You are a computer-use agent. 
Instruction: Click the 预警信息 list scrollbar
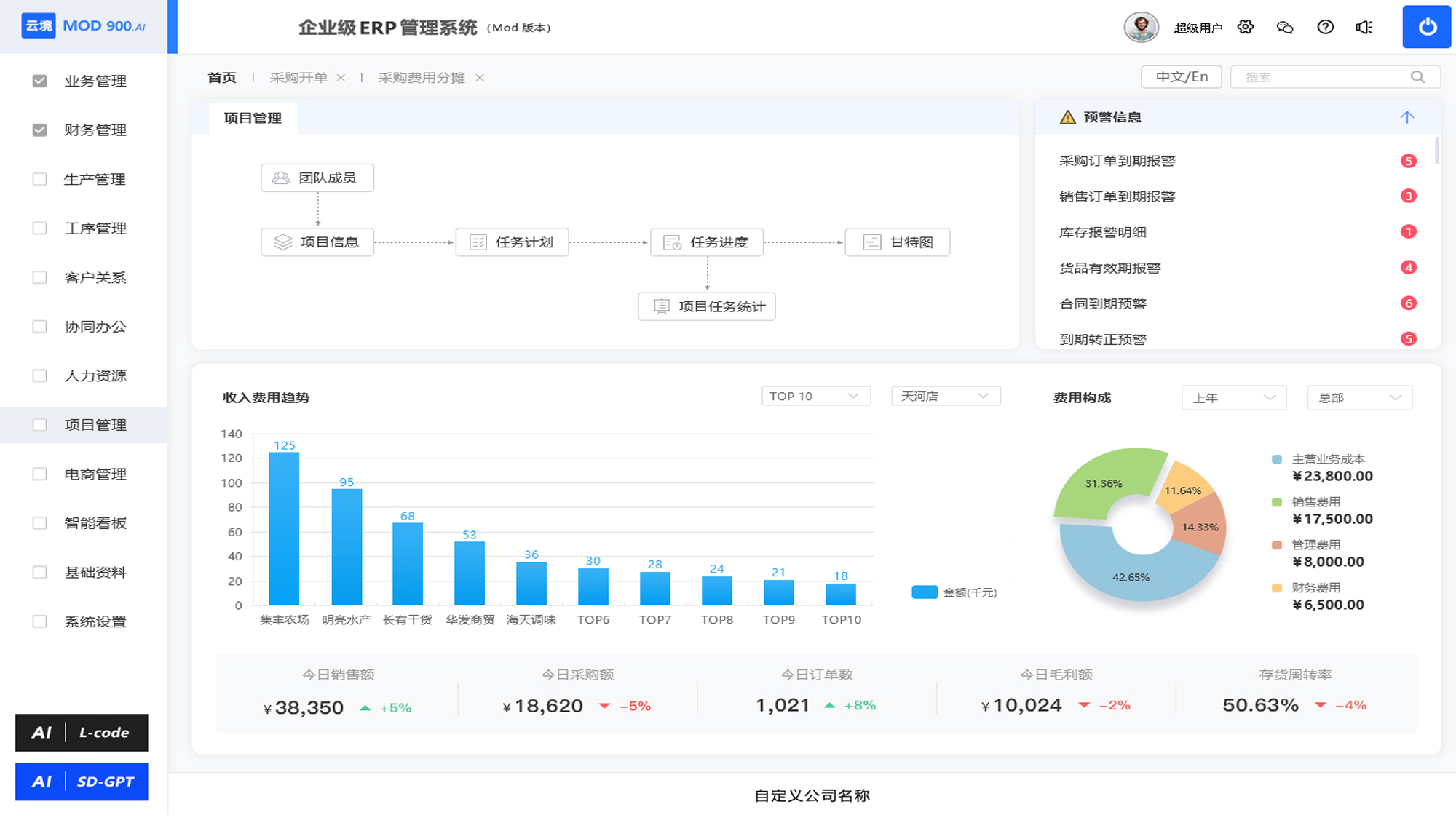tap(1437, 150)
